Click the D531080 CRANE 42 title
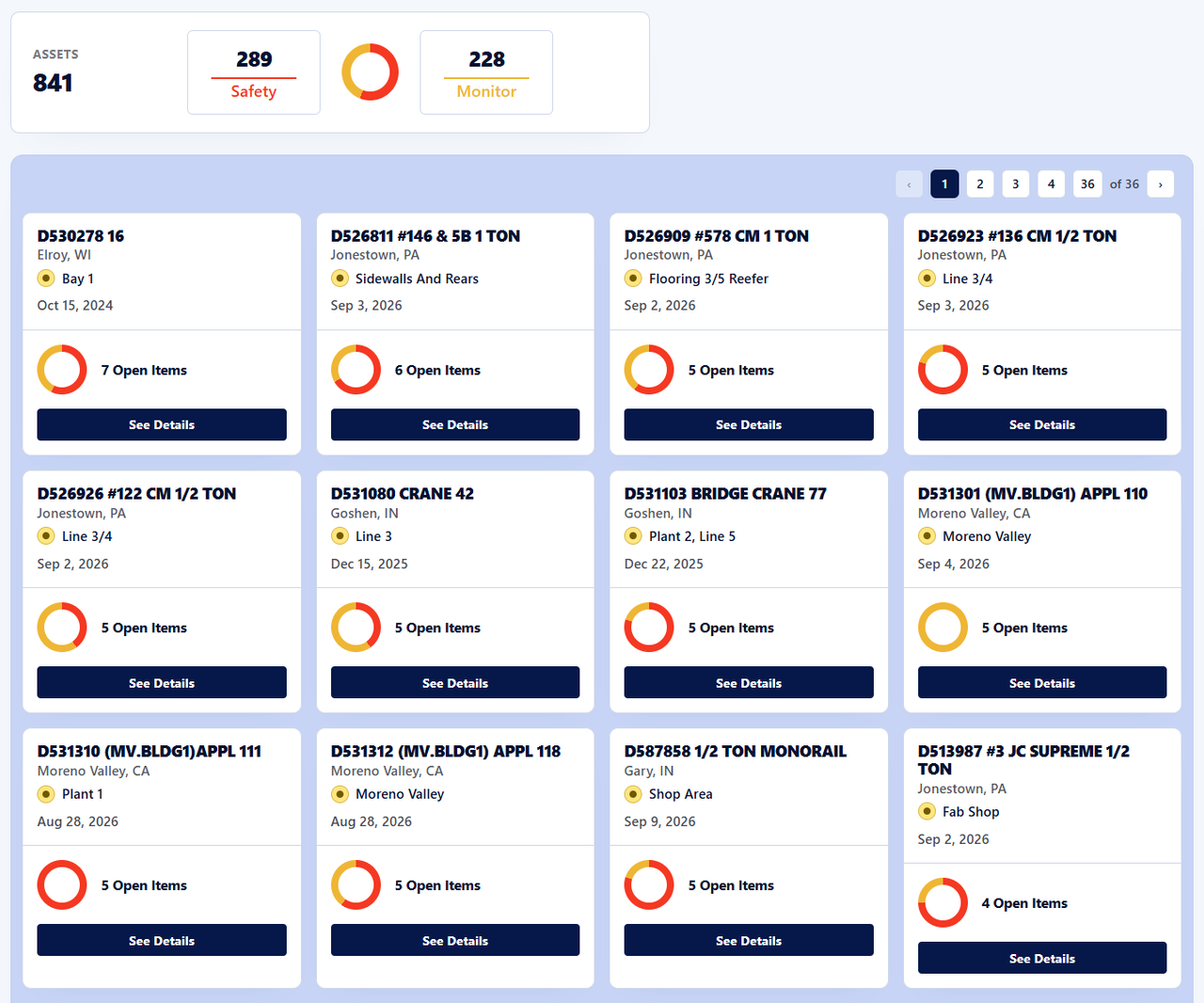The image size is (1204, 1003). pos(403,494)
